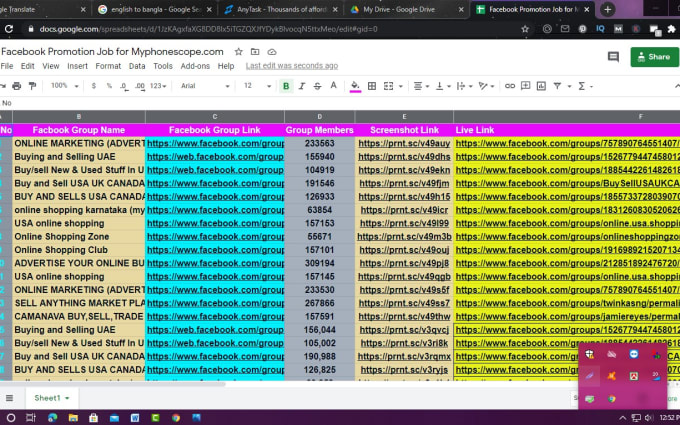Star the spreadsheet document
The height and width of the screenshot is (425, 680).
[238, 52]
